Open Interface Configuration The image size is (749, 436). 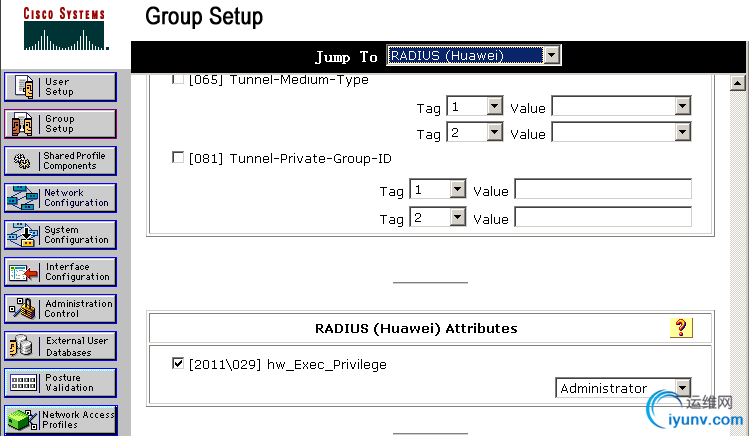point(60,272)
